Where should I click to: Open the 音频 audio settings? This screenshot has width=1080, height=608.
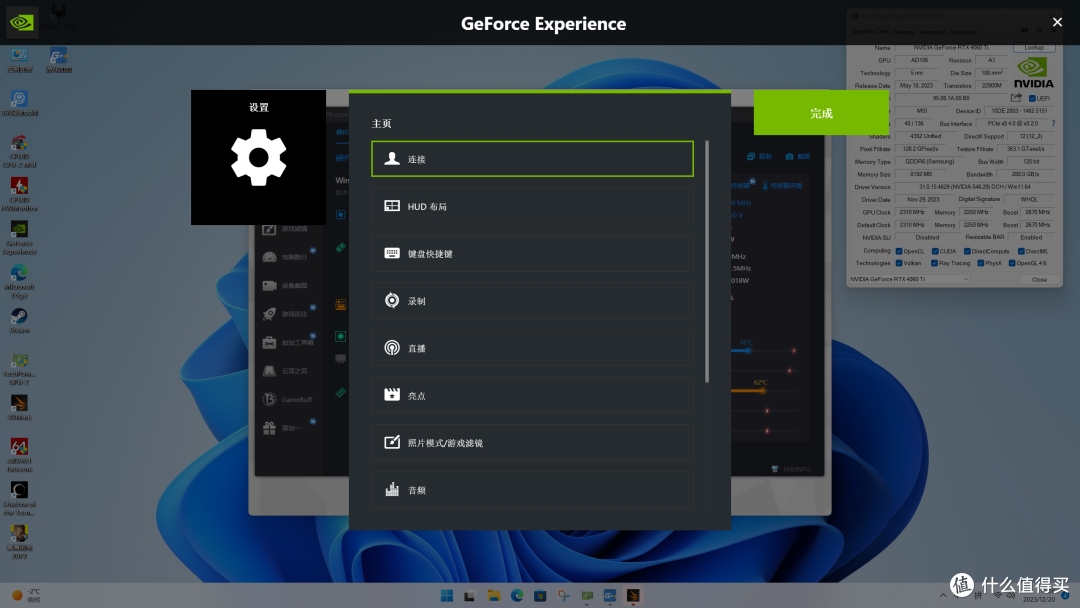point(532,490)
